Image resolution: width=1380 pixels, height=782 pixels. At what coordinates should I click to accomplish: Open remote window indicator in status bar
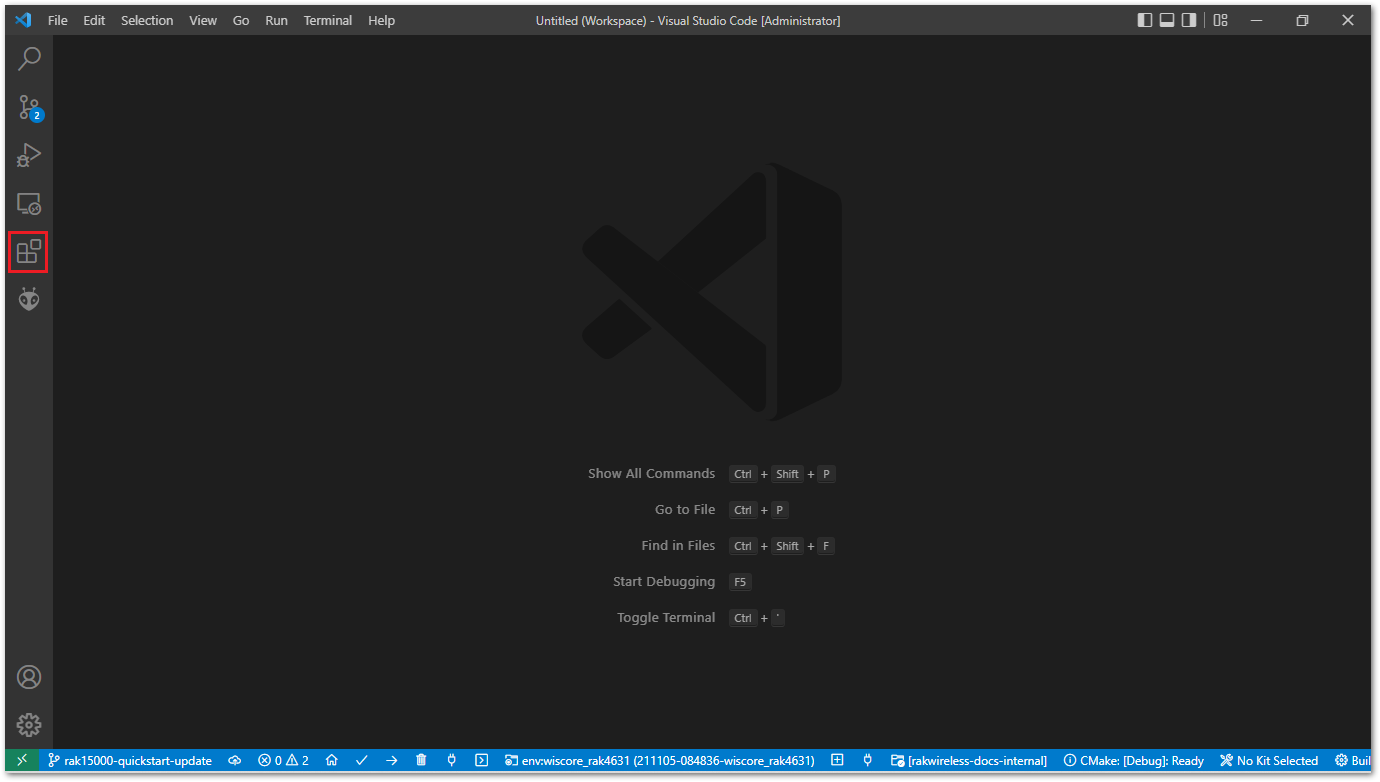pyautogui.click(x=22, y=760)
